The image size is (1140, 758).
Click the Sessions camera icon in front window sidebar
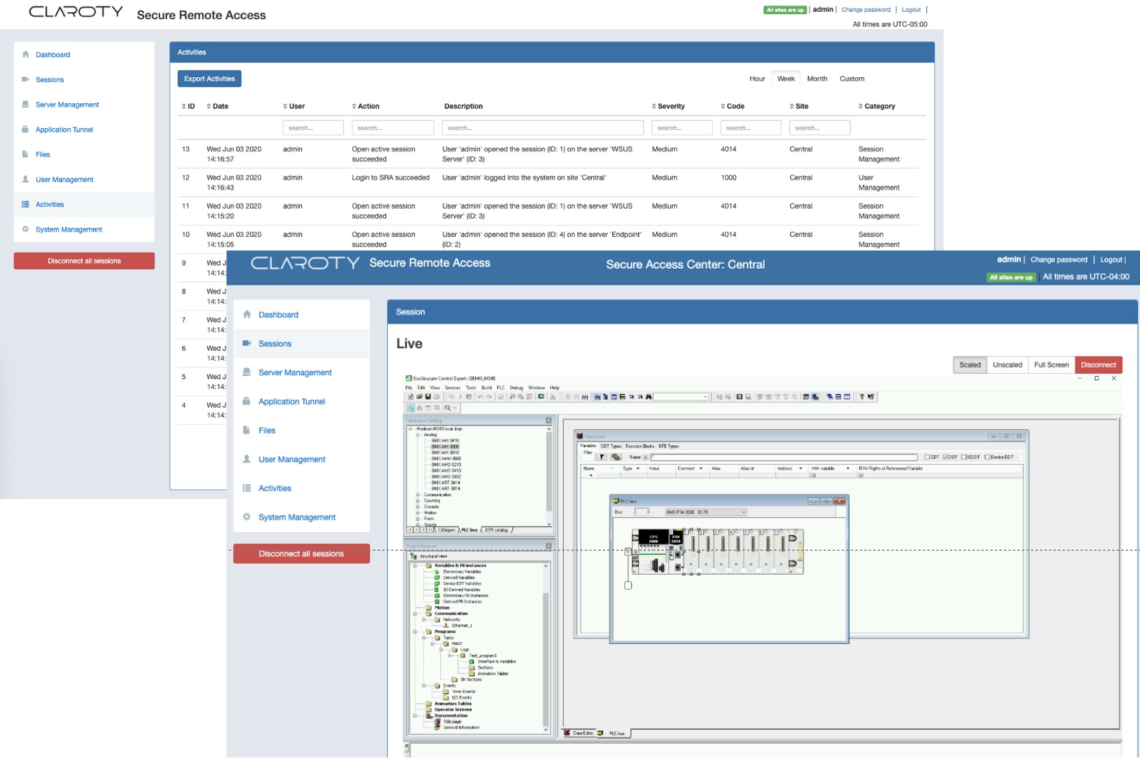pyautogui.click(x=246, y=343)
